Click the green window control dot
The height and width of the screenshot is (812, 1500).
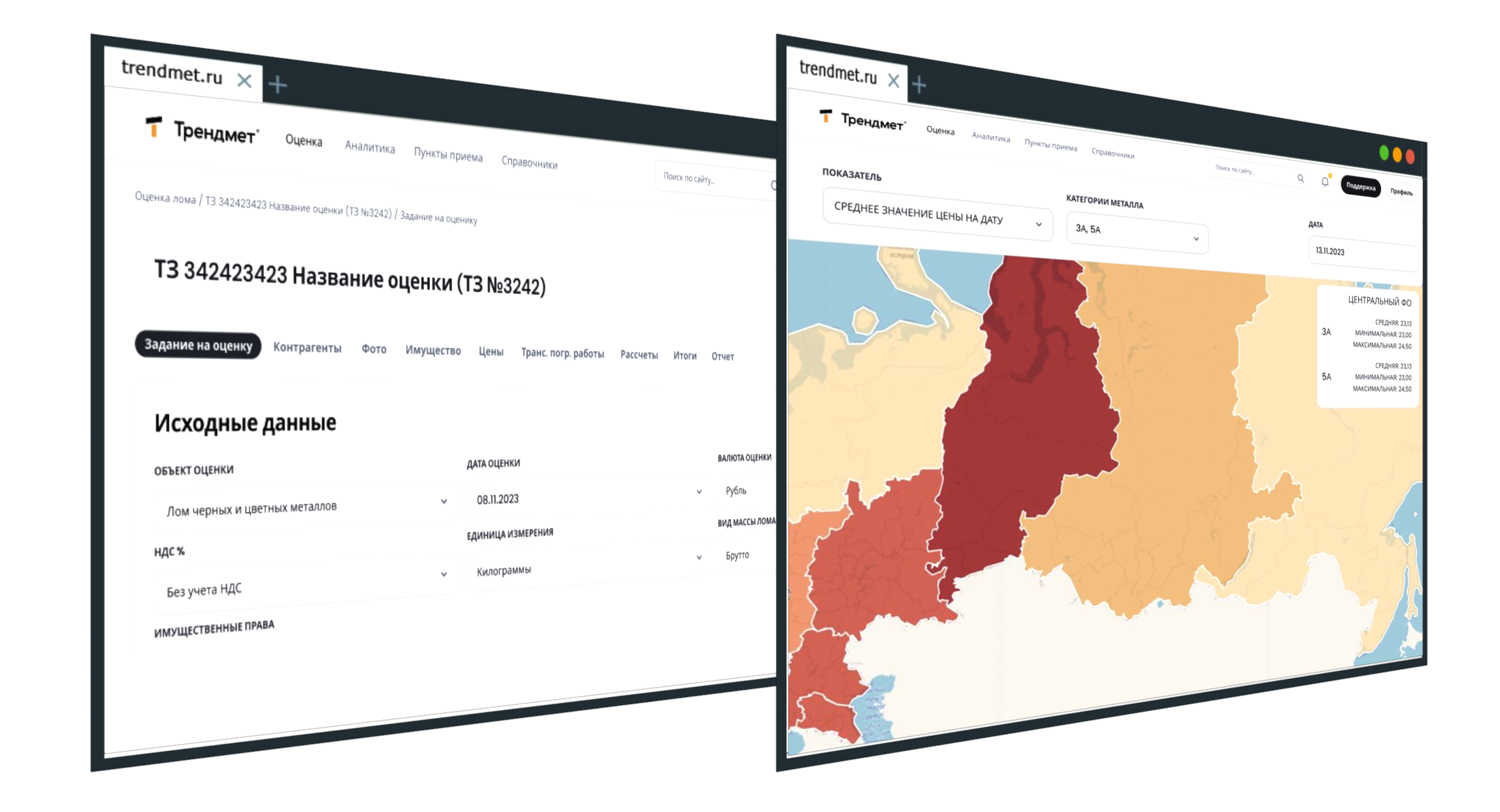tap(1384, 152)
